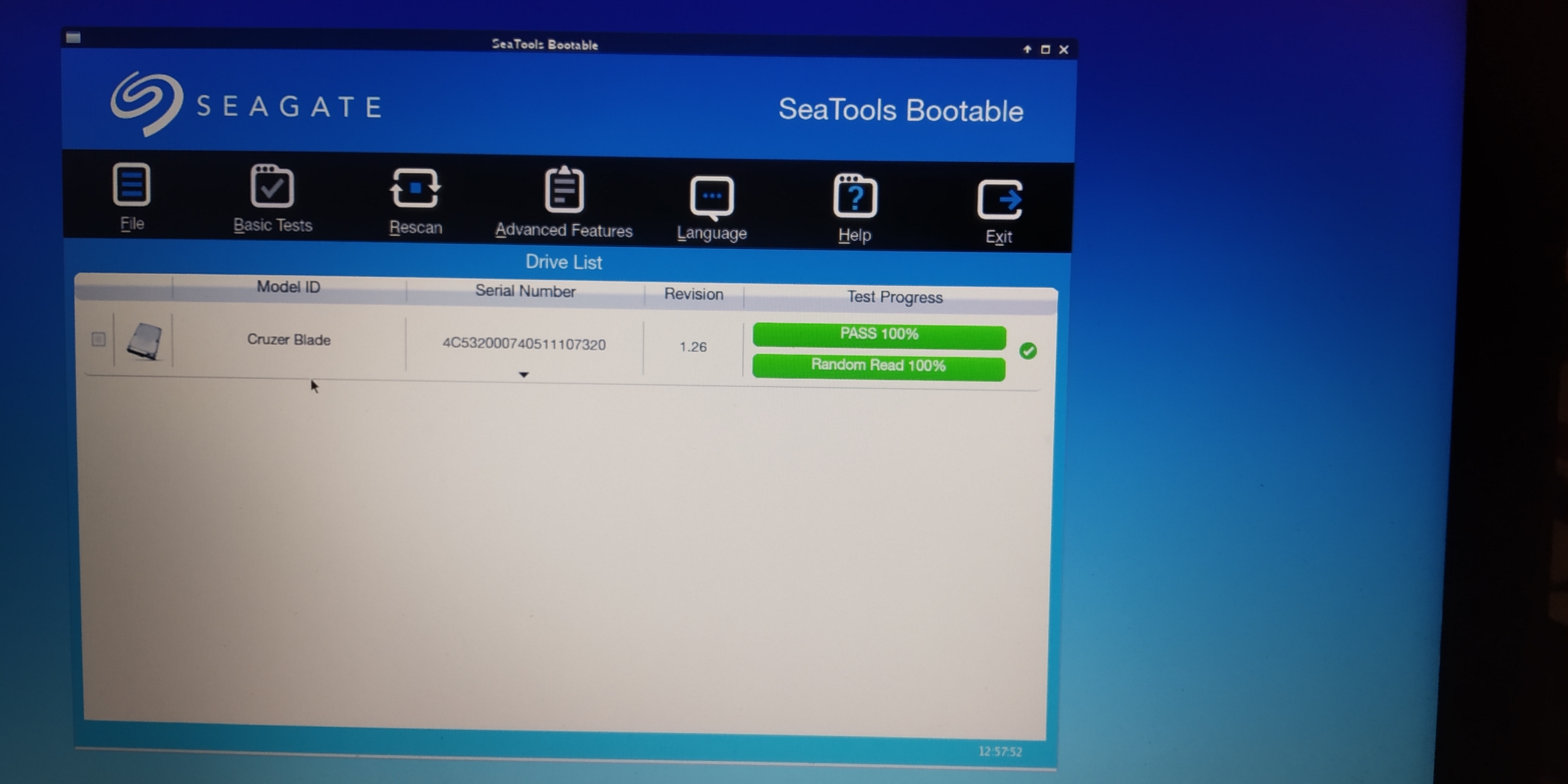Tick the Cruzer Blade drive checkbox
The width and height of the screenshot is (1568, 784).
tap(98, 339)
